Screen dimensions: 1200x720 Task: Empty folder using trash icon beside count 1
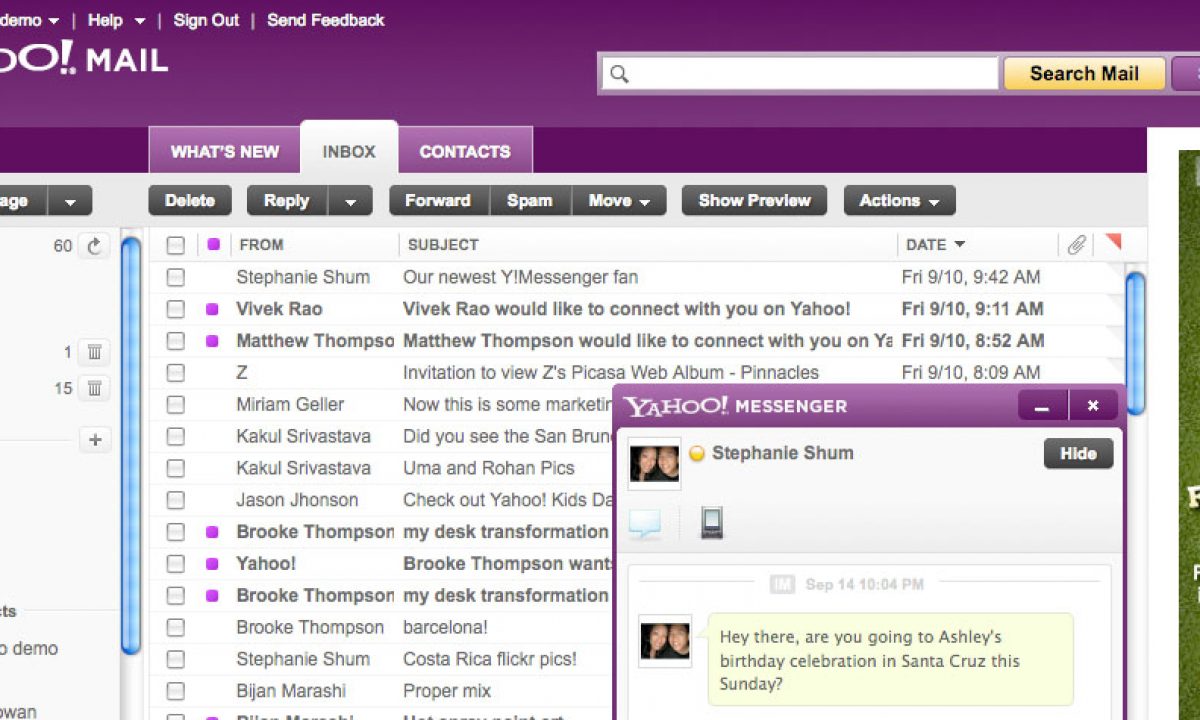point(94,352)
